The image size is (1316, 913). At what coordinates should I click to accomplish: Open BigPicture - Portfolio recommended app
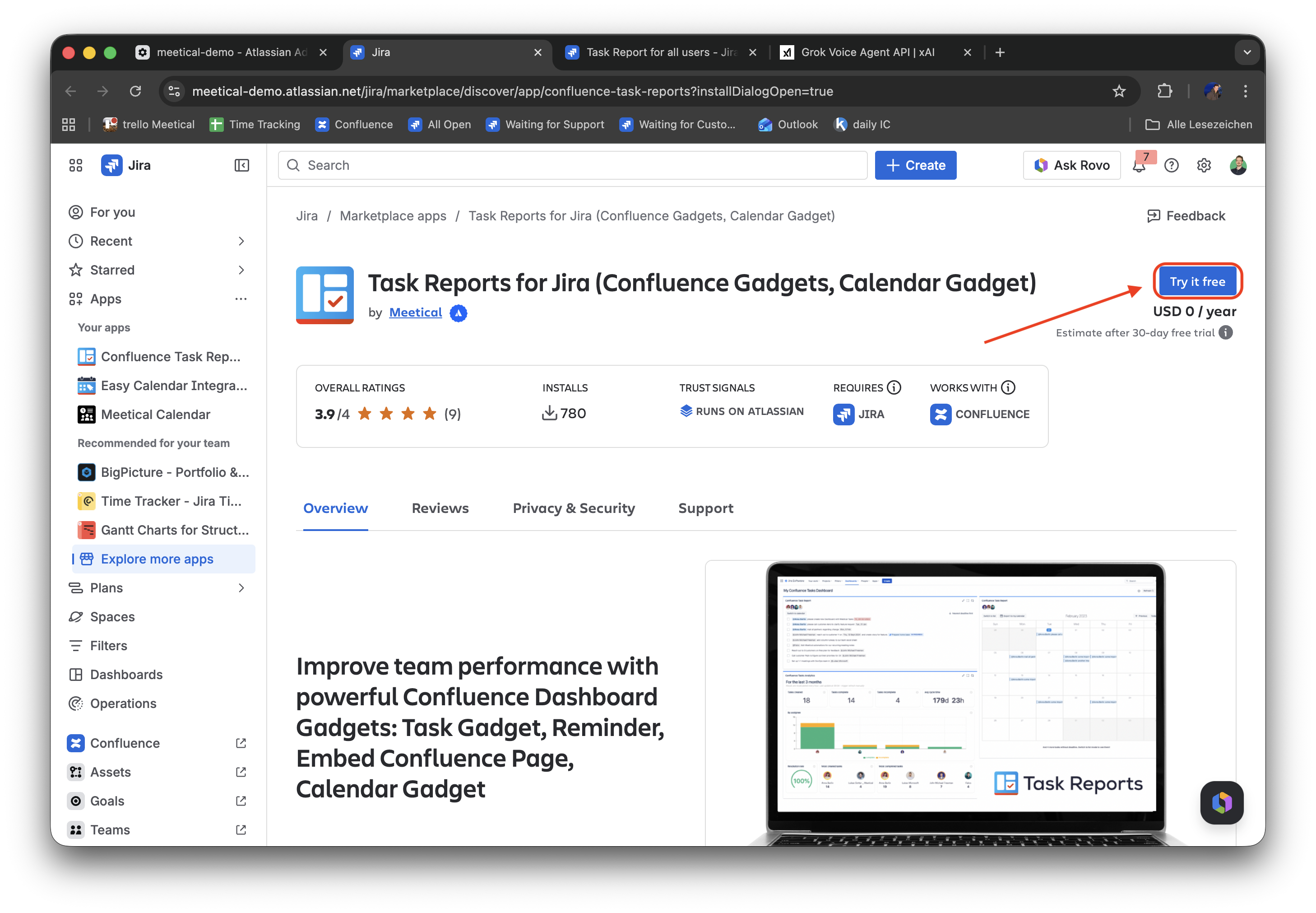(x=163, y=472)
